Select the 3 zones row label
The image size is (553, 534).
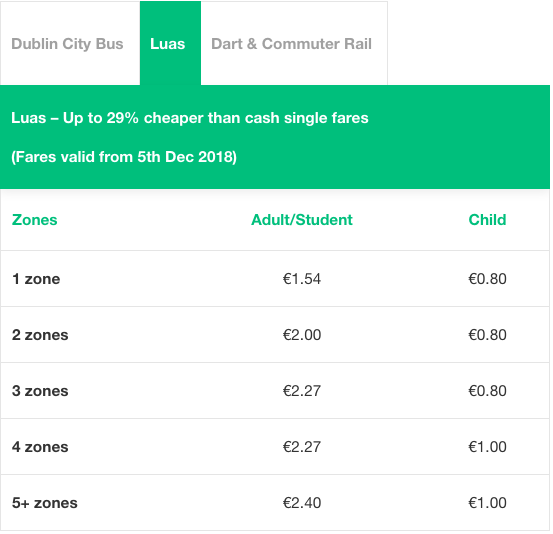(40, 391)
